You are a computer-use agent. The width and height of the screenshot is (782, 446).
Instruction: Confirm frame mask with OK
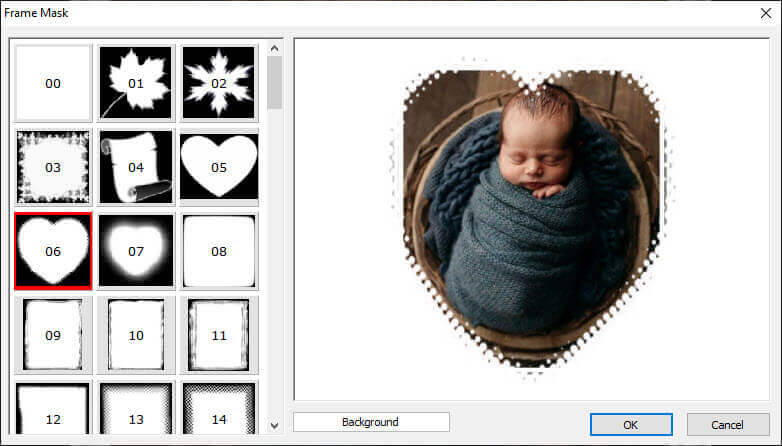tap(631, 425)
